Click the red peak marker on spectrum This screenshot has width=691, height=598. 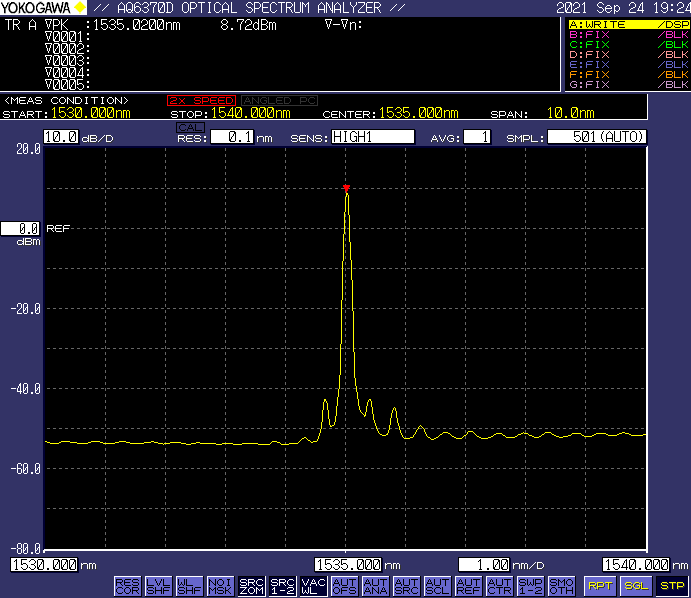346,188
